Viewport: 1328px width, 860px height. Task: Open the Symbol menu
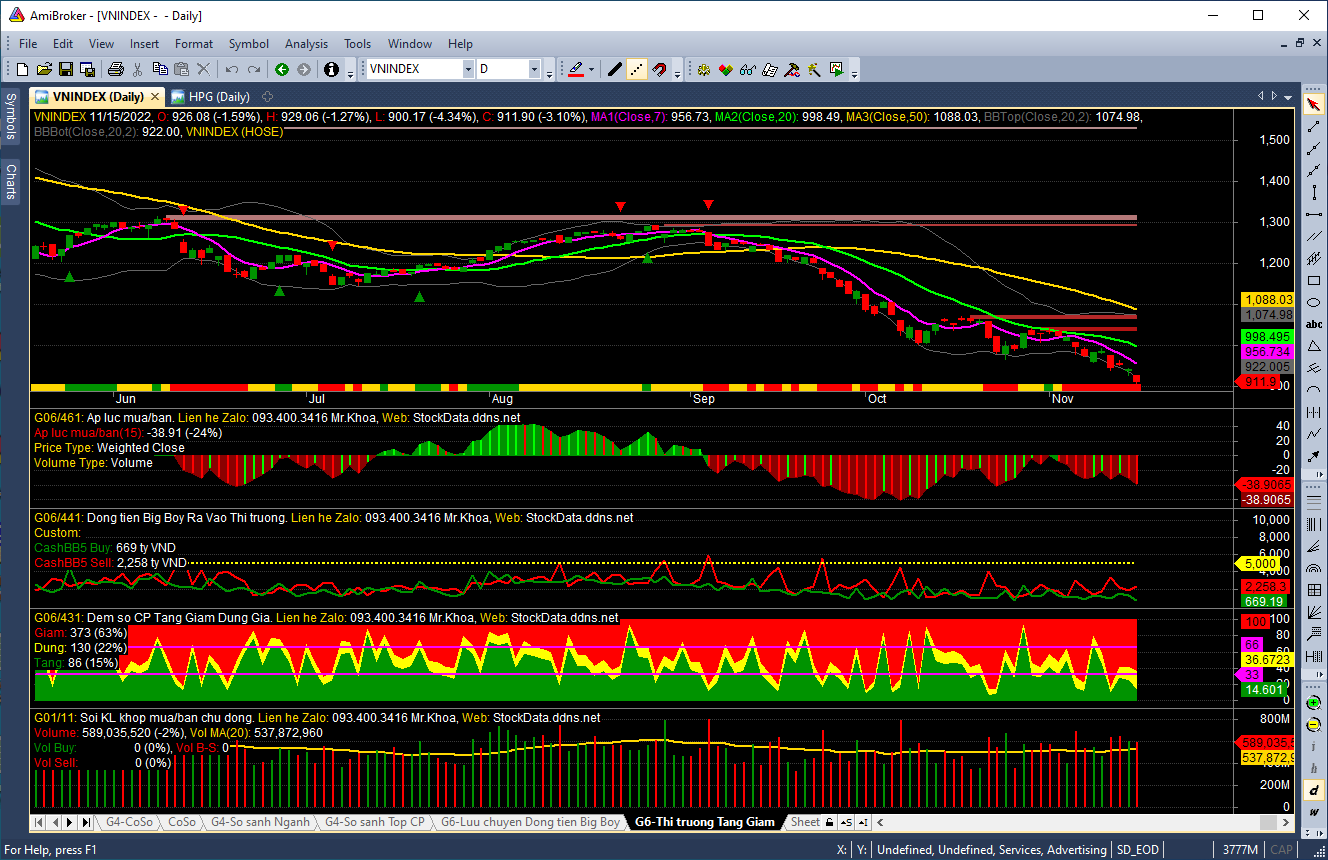pyautogui.click(x=249, y=44)
